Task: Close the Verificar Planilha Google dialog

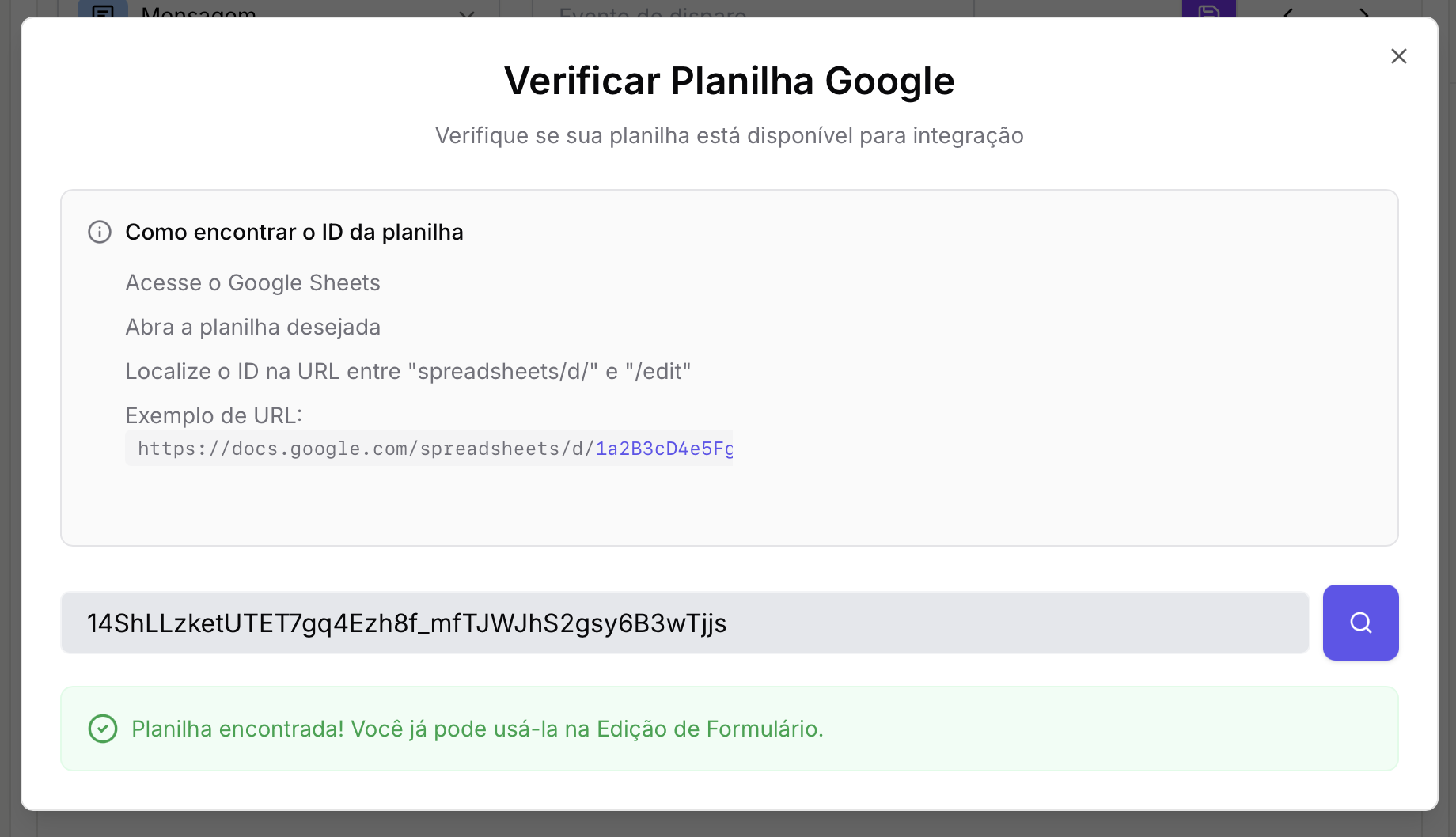Action: point(1398,56)
